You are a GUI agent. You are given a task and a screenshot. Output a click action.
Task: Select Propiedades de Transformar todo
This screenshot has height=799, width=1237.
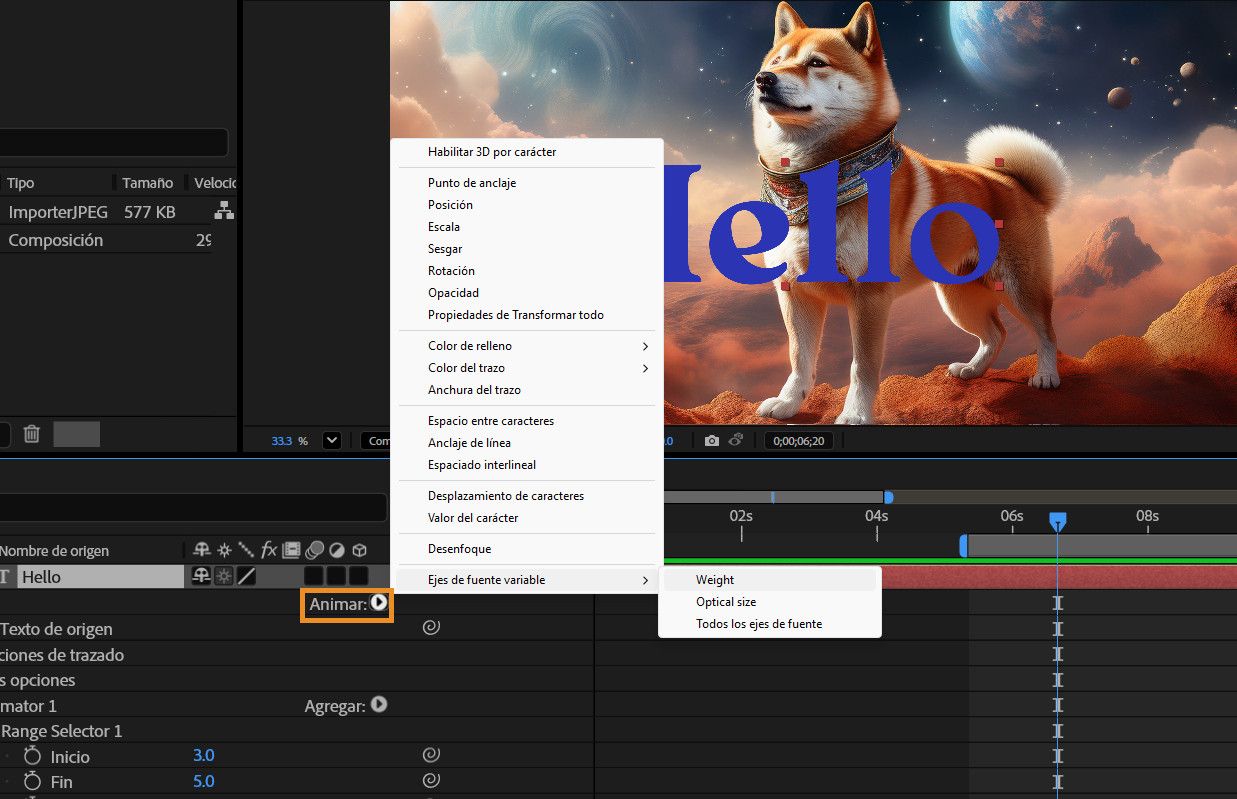[526, 315]
